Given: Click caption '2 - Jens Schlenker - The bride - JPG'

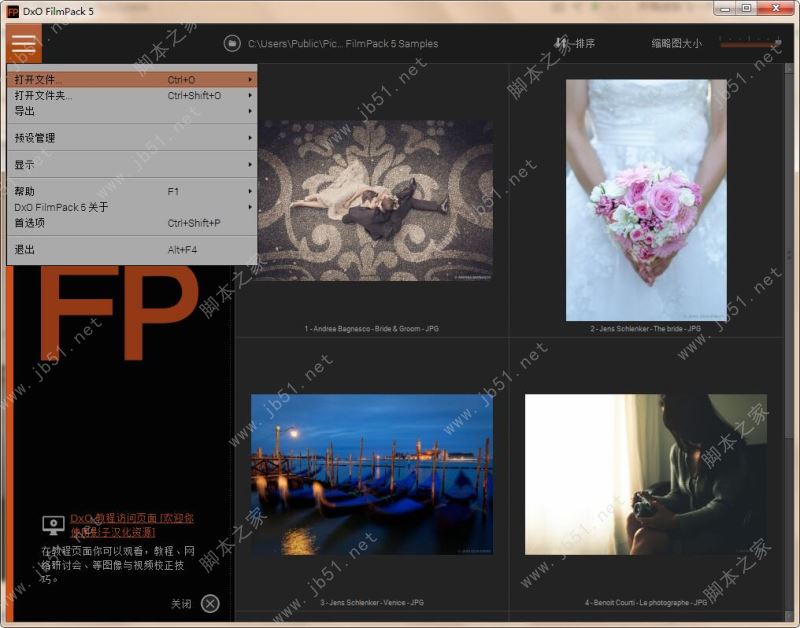Looking at the screenshot, I should point(646,329).
